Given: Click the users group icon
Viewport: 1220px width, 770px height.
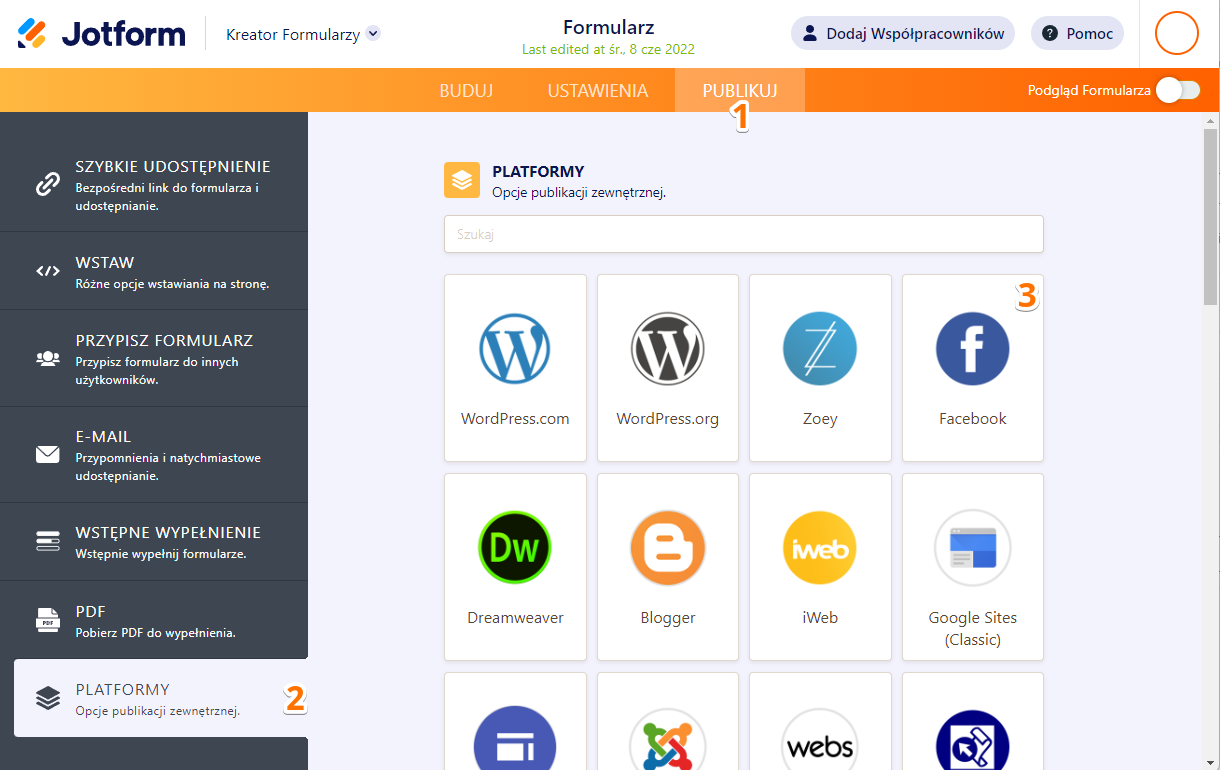Looking at the screenshot, I should 48,358.
